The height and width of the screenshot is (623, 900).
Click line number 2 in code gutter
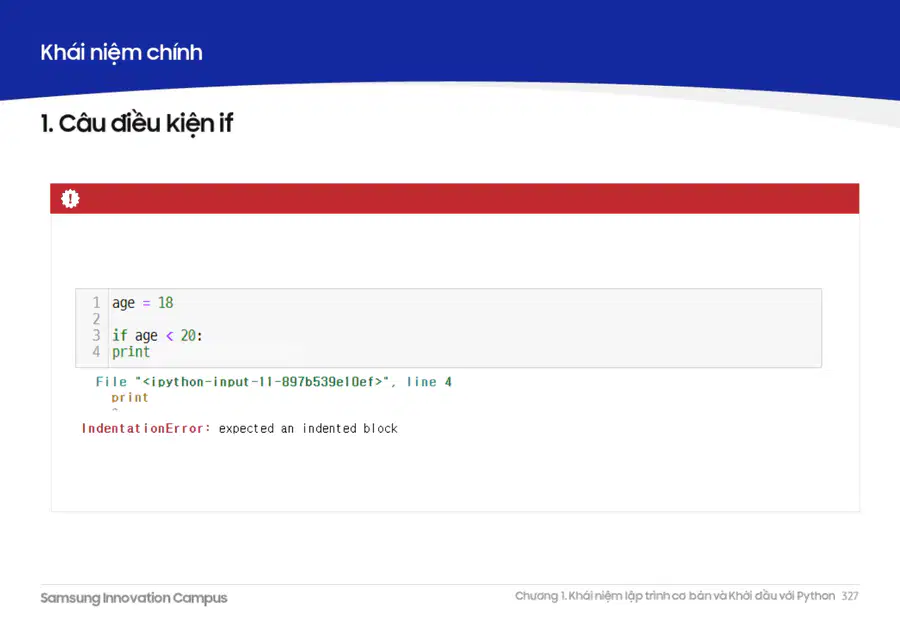tap(96, 319)
